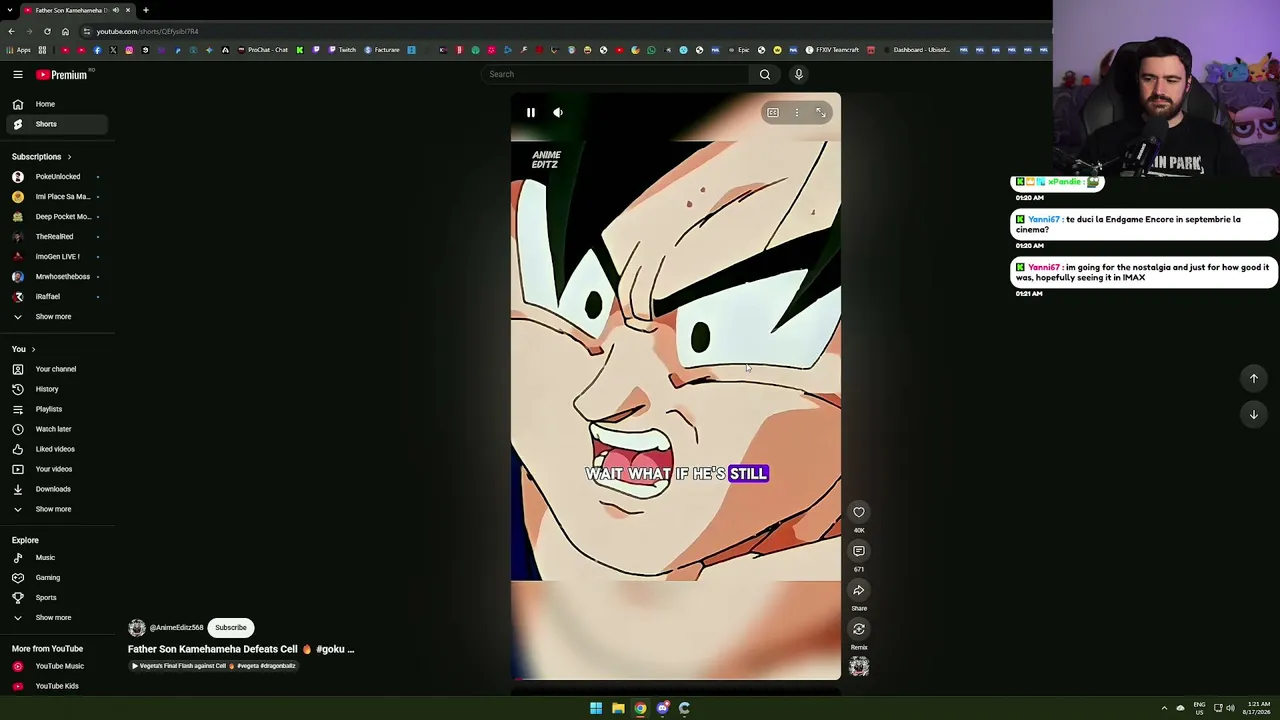Open the comments for the Short
Image resolution: width=1280 pixels, height=720 pixels.
click(x=859, y=551)
